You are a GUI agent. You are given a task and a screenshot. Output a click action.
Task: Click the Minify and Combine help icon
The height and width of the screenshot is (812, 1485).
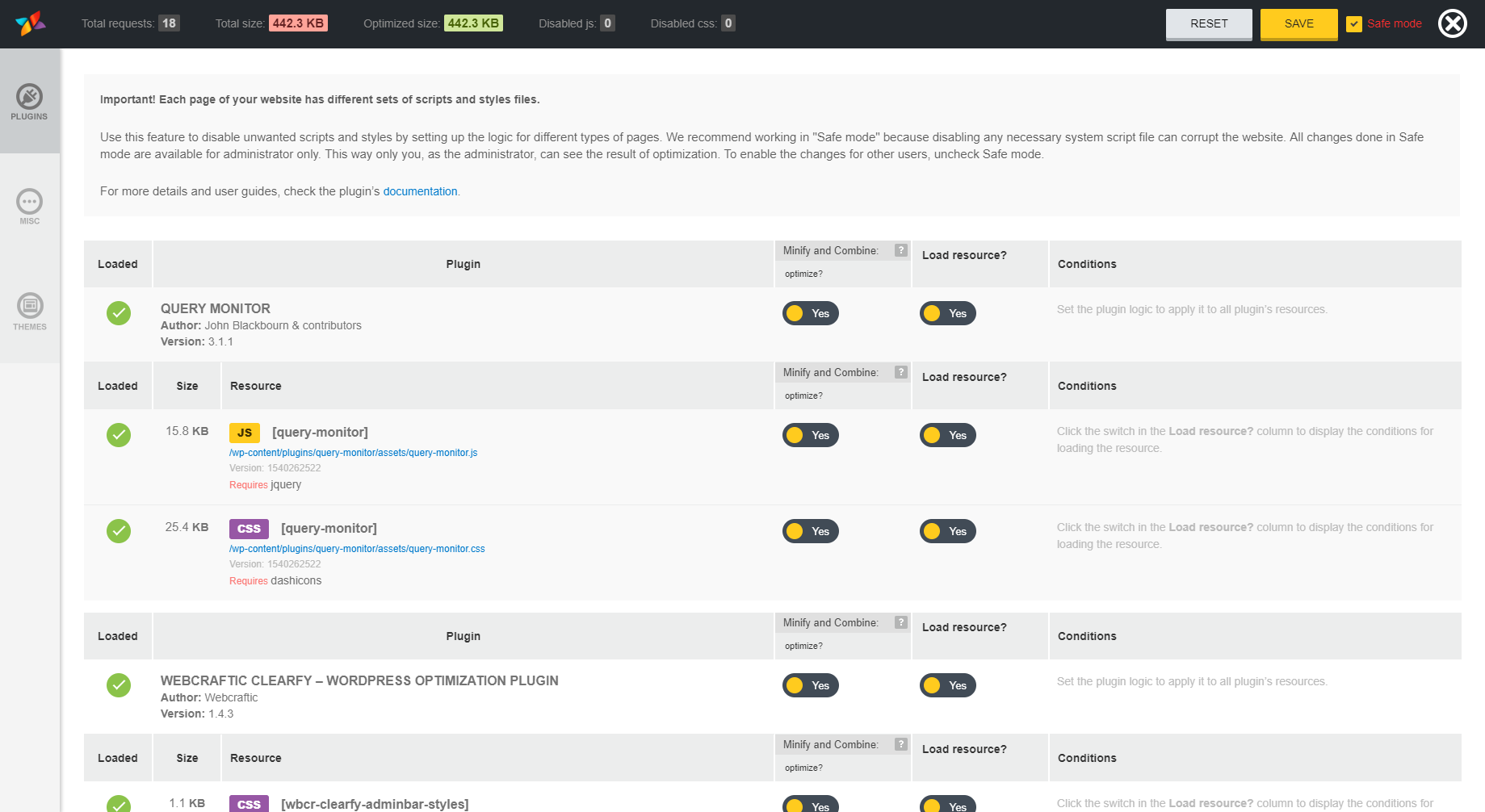pyautogui.click(x=901, y=251)
